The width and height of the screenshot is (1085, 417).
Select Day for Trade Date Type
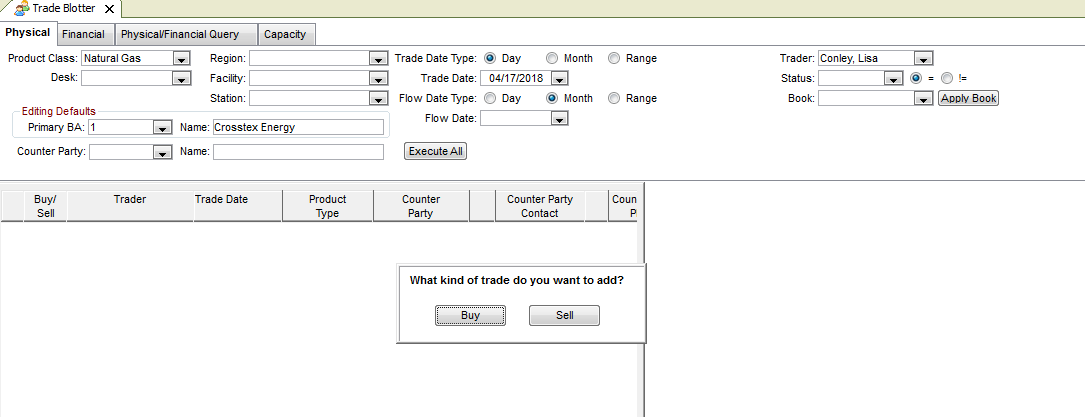tap(490, 58)
